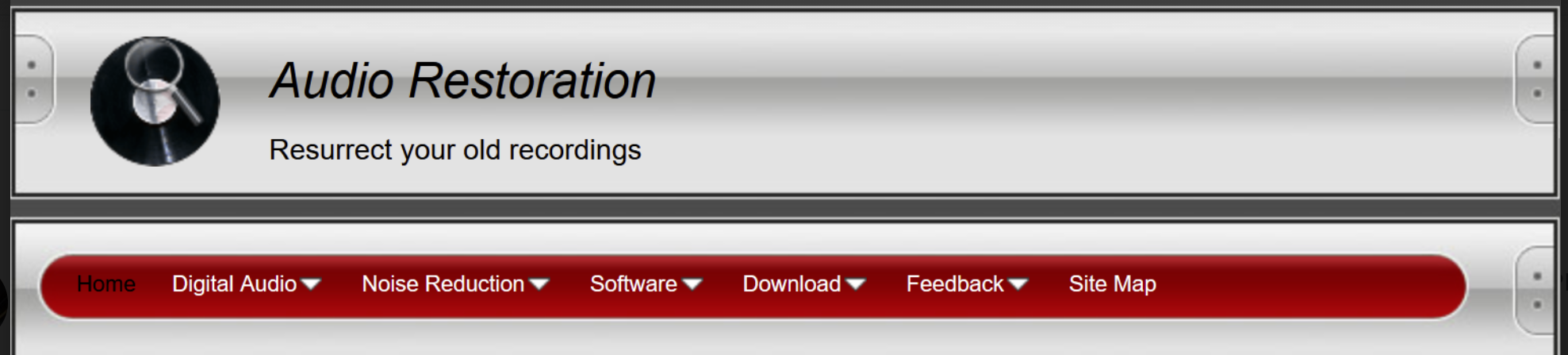The width and height of the screenshot is (1568, 355).
Task: Expand the Feedback dropdown arrow
Action: (1018, 284)
